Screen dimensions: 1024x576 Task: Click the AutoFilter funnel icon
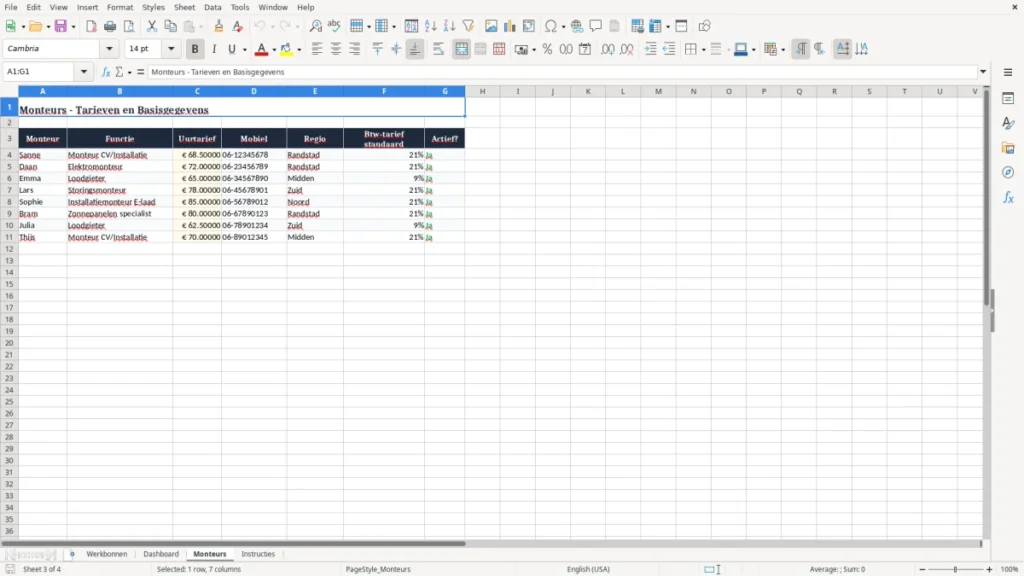click(x=468, y=26)
